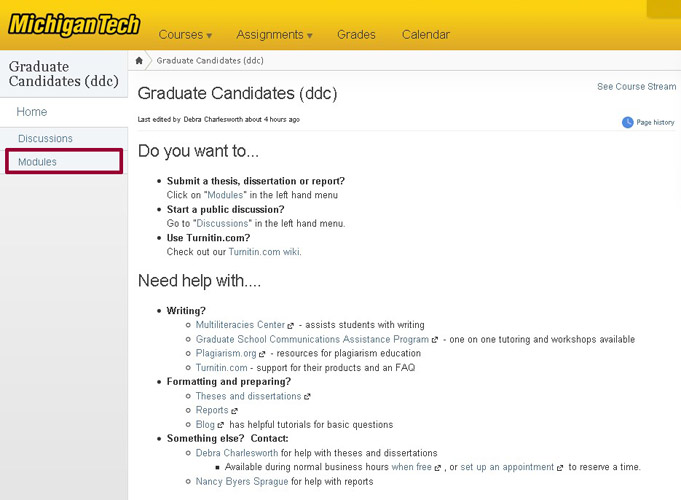Open the Grades page
Screen dimensions: 681x500
click(x=356, y=35)
